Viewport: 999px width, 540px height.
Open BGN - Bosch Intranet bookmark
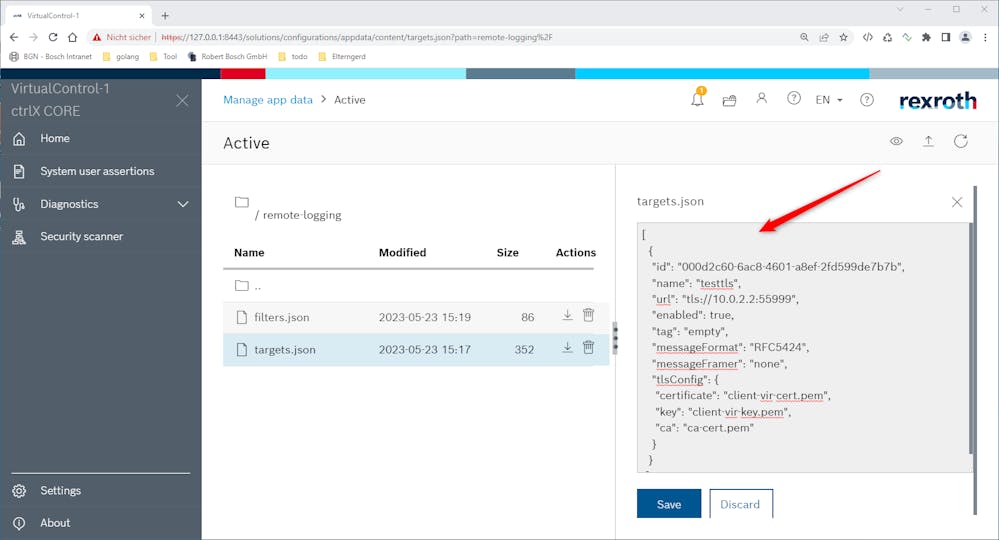point(50,57)
